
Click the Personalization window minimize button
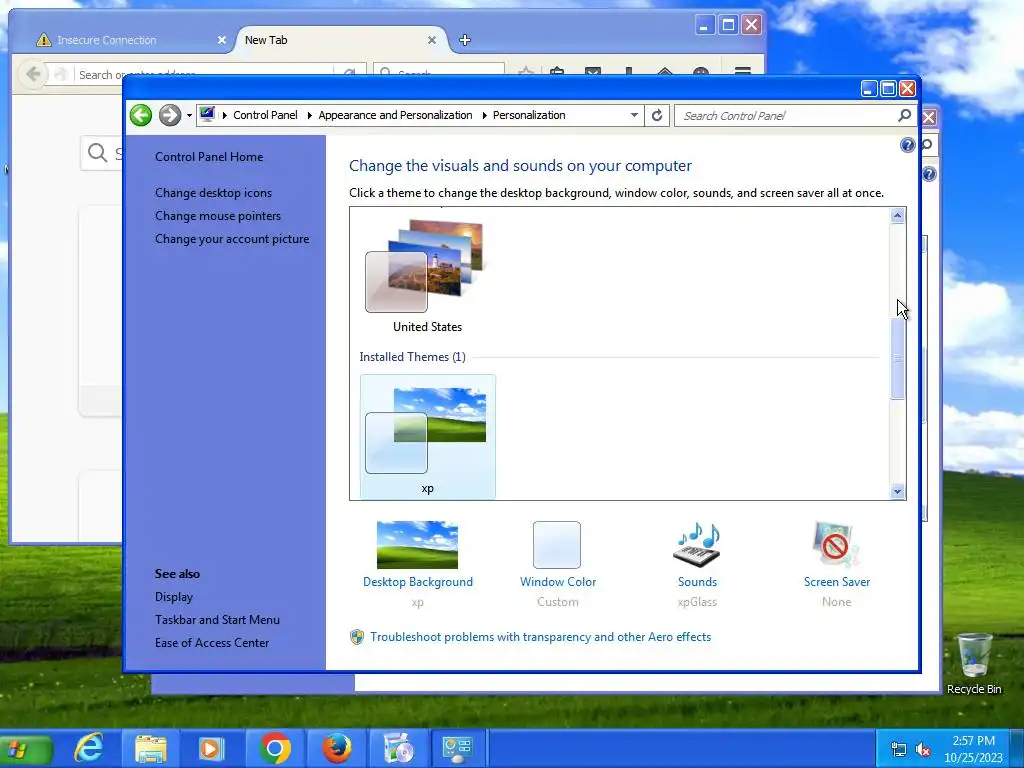(869, 89)
